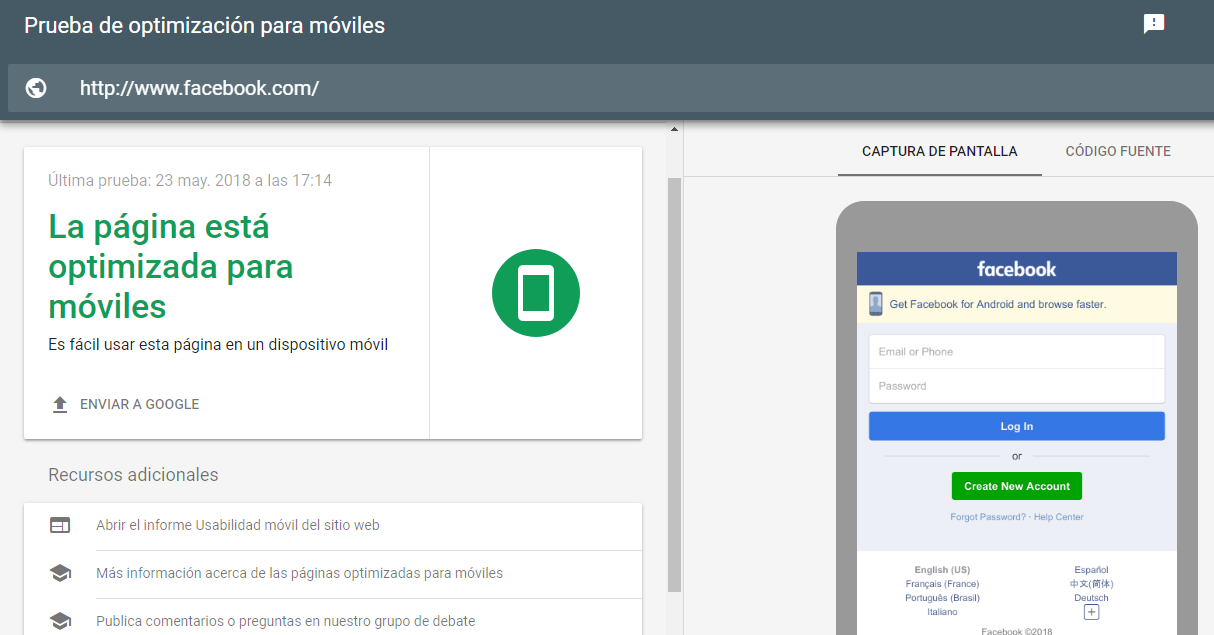Click the results panel scrollbar thumb
The image size is (1214, 635).
click(x=674, y=385)
